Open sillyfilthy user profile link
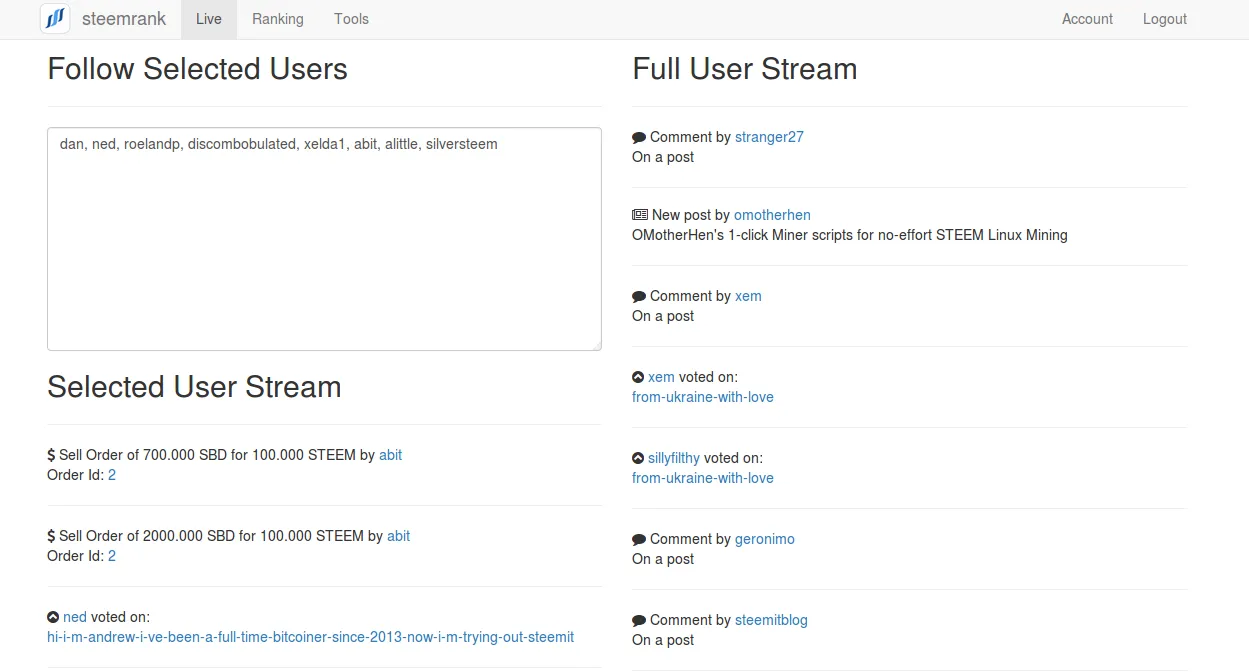This screenshot has width=1249, height=672. point(674,458)
